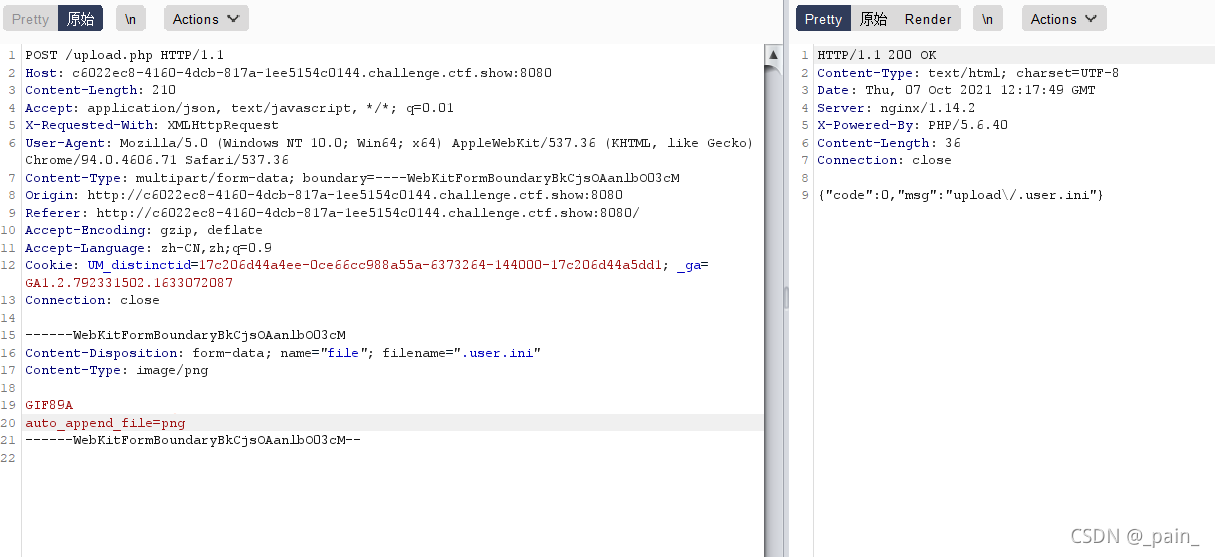This screenshot has width=1215, height=557.
Task: Click the 'Connection: close' request header
Action: click(92, 300)
